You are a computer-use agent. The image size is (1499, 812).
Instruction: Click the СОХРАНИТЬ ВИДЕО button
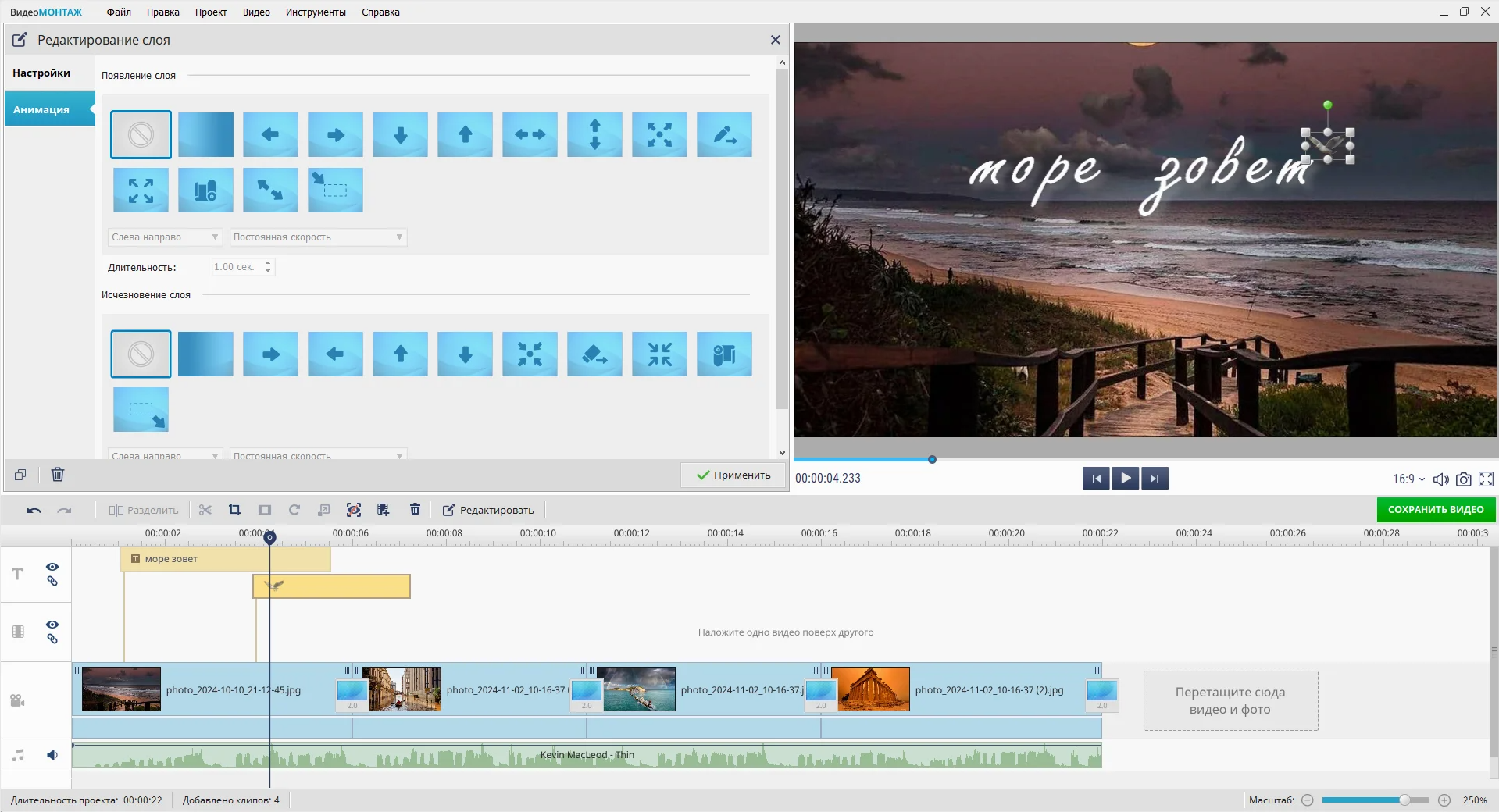click(x=1435, y=510)
